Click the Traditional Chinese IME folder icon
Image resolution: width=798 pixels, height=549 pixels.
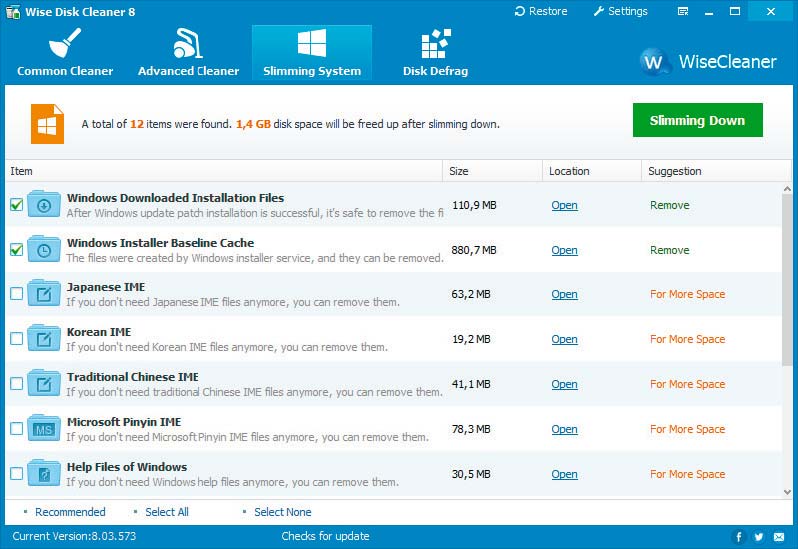pyautogui.click(x=44, y=384)
